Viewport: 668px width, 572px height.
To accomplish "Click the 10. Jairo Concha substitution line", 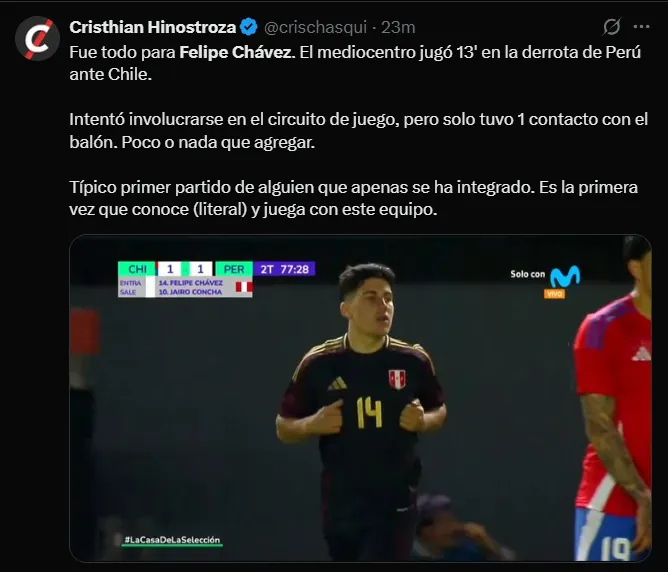I will point(190,292).
